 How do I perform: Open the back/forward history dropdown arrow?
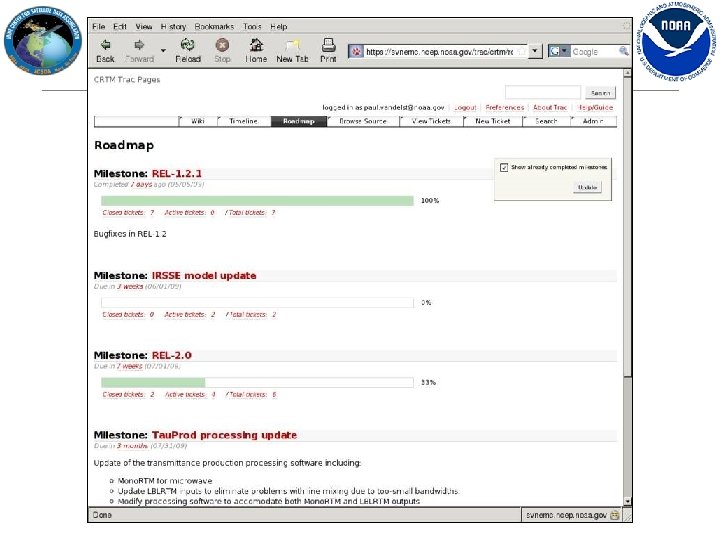click(x=163, y=50)
